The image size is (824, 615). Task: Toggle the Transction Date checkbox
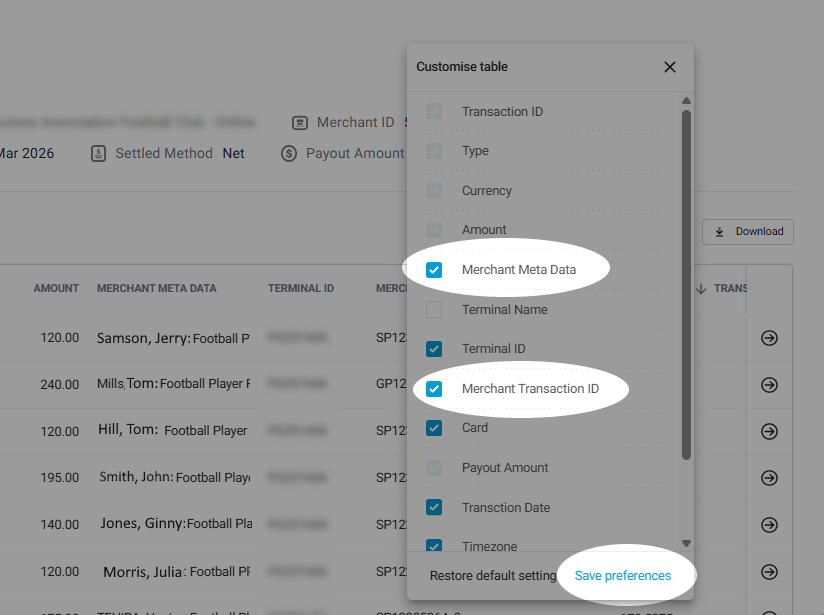(x=434, y=507)
